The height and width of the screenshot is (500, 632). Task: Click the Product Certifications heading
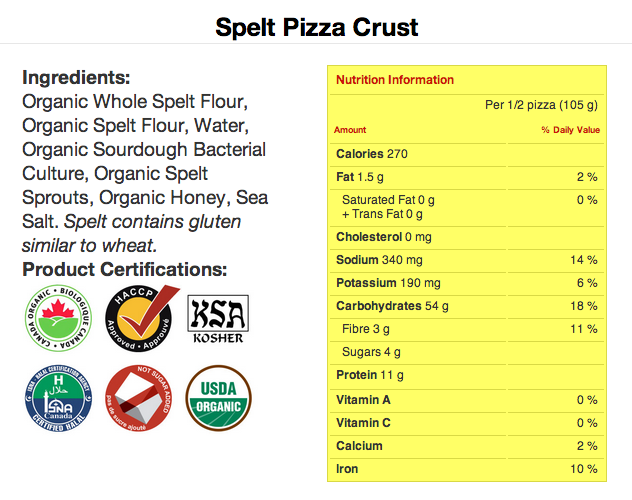click(125, 269)
